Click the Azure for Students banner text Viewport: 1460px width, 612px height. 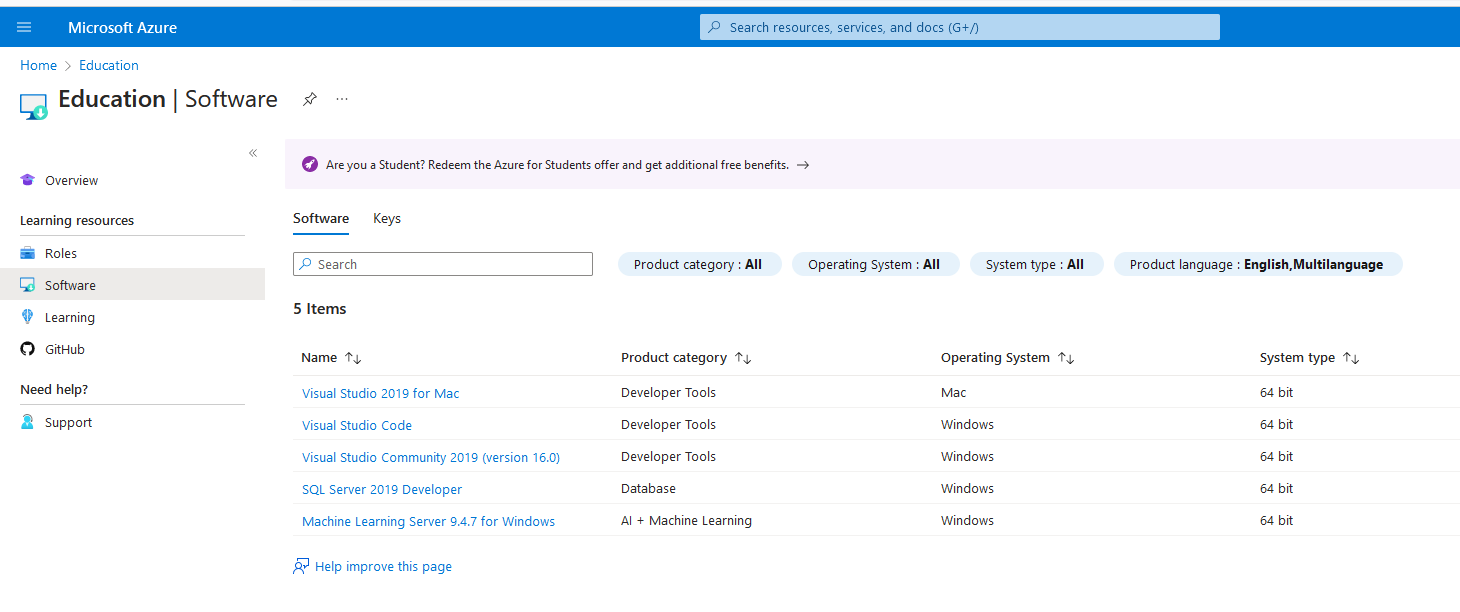point(557,165)
